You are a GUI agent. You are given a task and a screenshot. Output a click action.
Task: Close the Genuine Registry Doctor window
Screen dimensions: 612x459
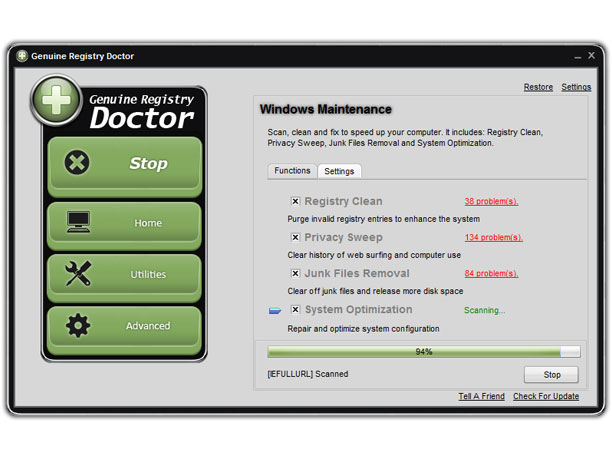591,55
